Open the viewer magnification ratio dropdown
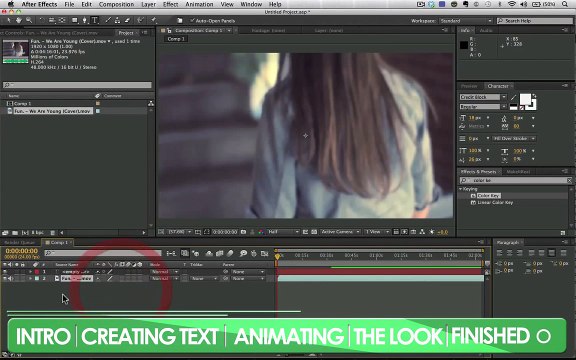Screen dimensions: 576x360 [x=180, y=232]
